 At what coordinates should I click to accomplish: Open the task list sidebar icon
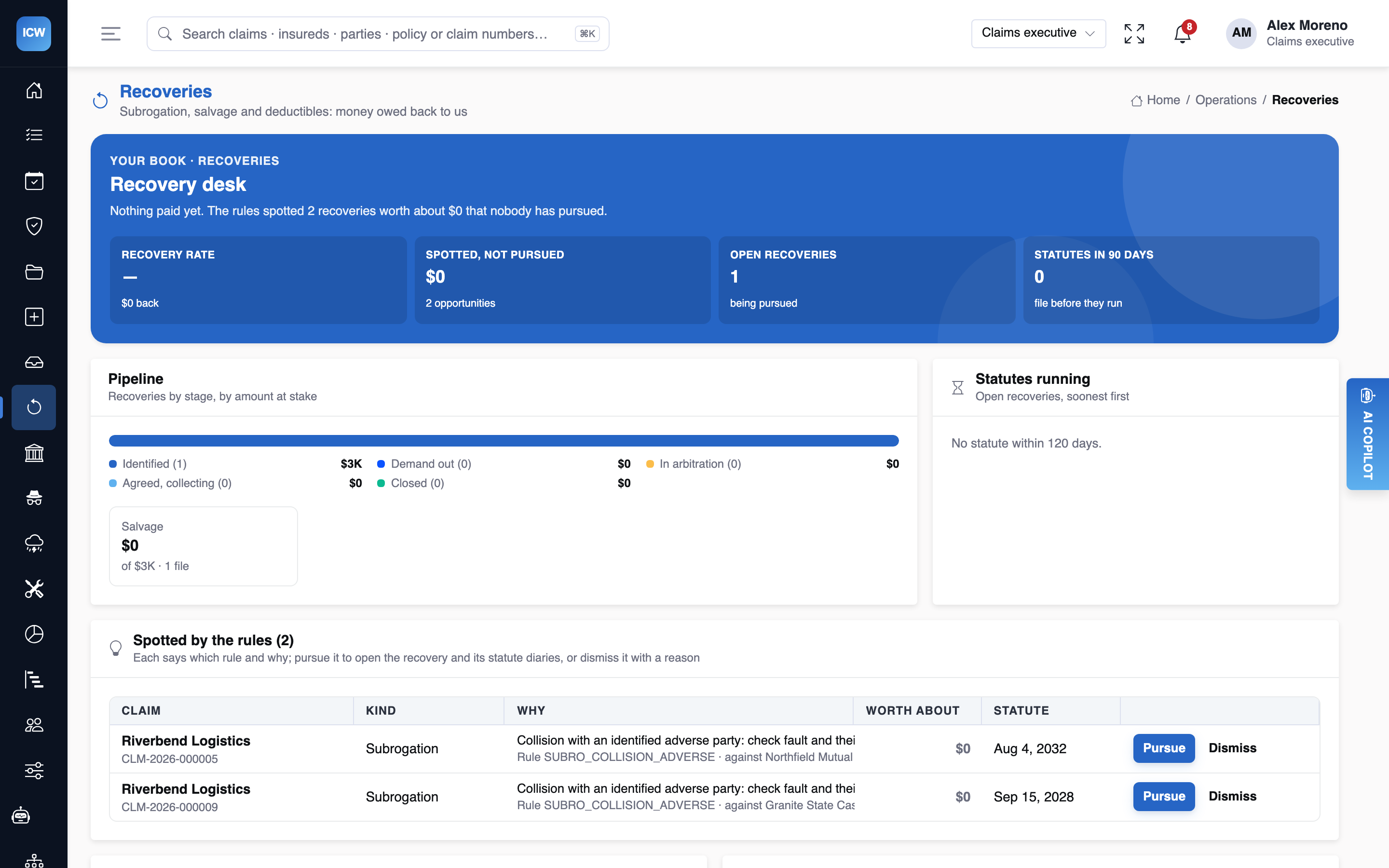pos(34,135)
